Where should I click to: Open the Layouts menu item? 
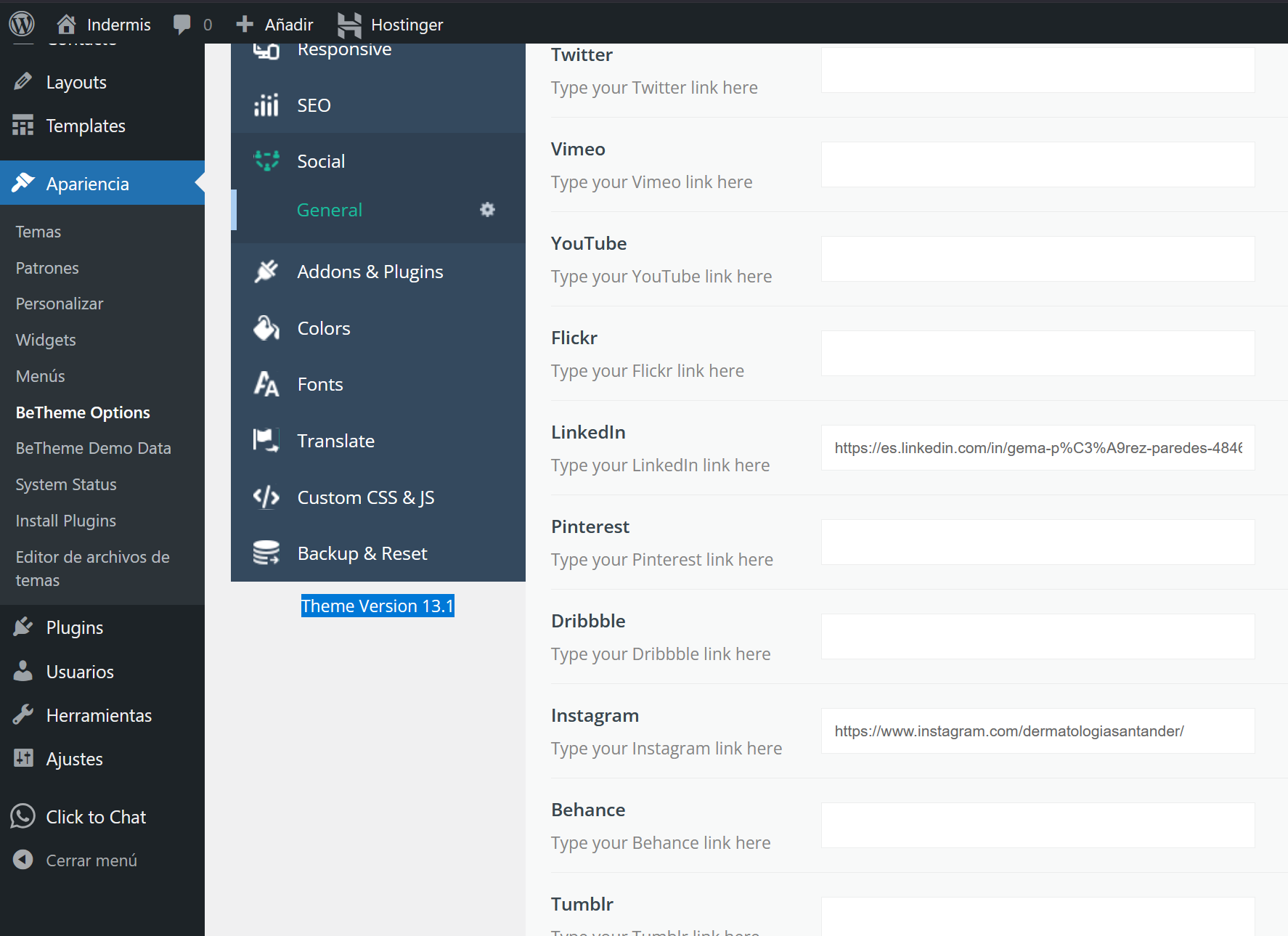(102, 82)
